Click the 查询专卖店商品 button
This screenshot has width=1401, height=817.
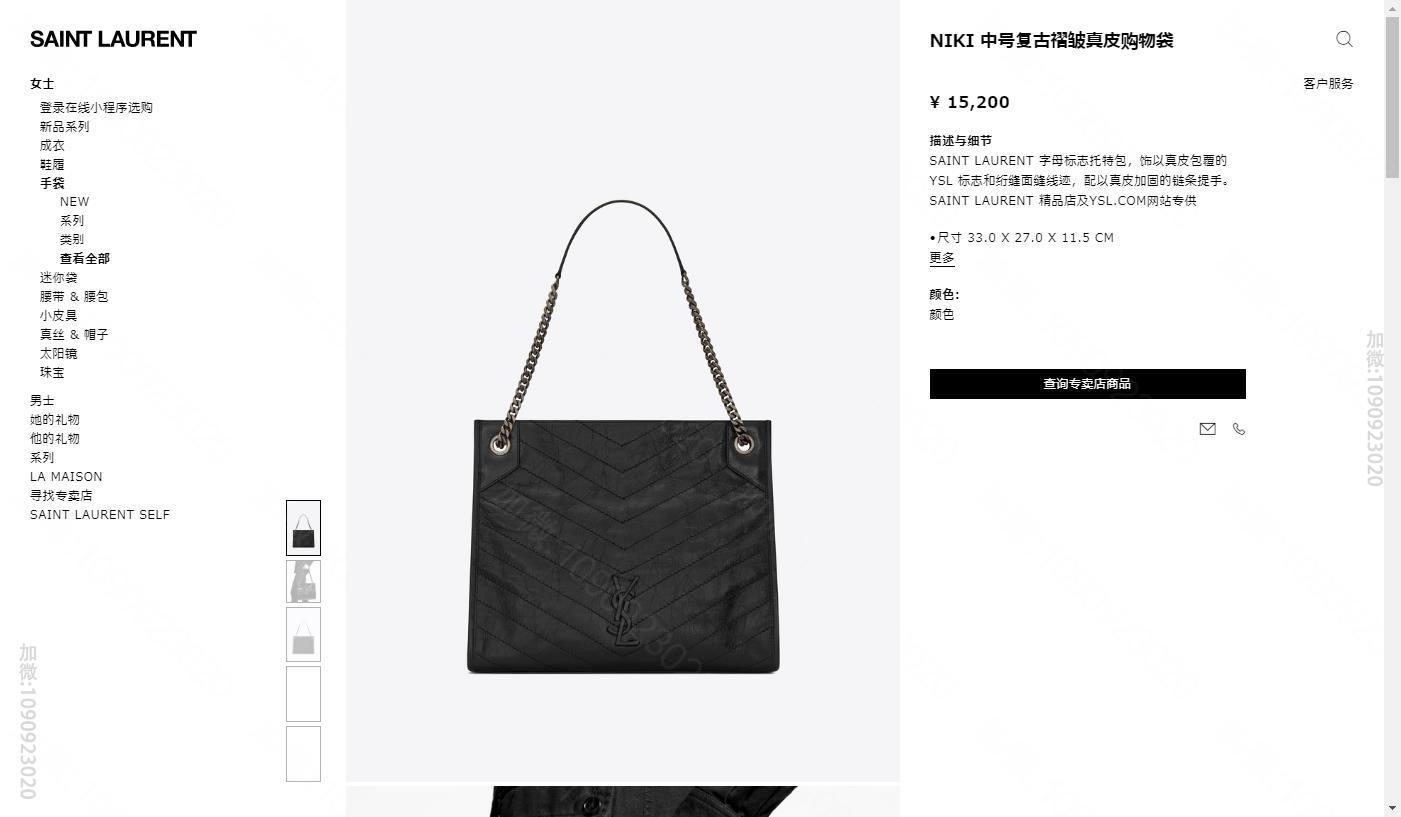[1087, 384]
